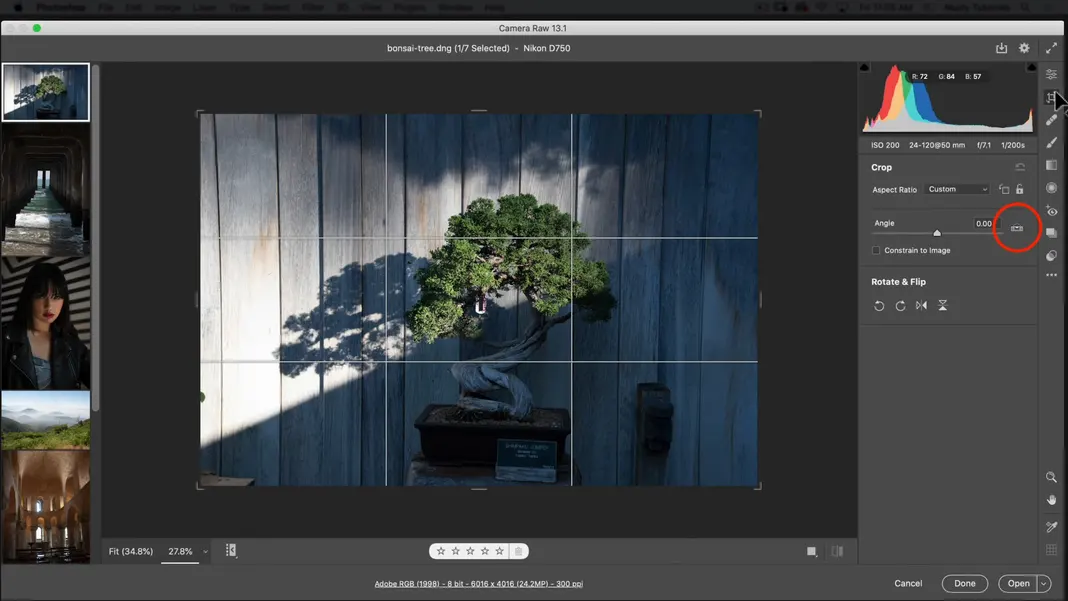
Task: Toggle the filmstrip panel visibility icon
Action: pyautogui.click(x=231, y=551)
